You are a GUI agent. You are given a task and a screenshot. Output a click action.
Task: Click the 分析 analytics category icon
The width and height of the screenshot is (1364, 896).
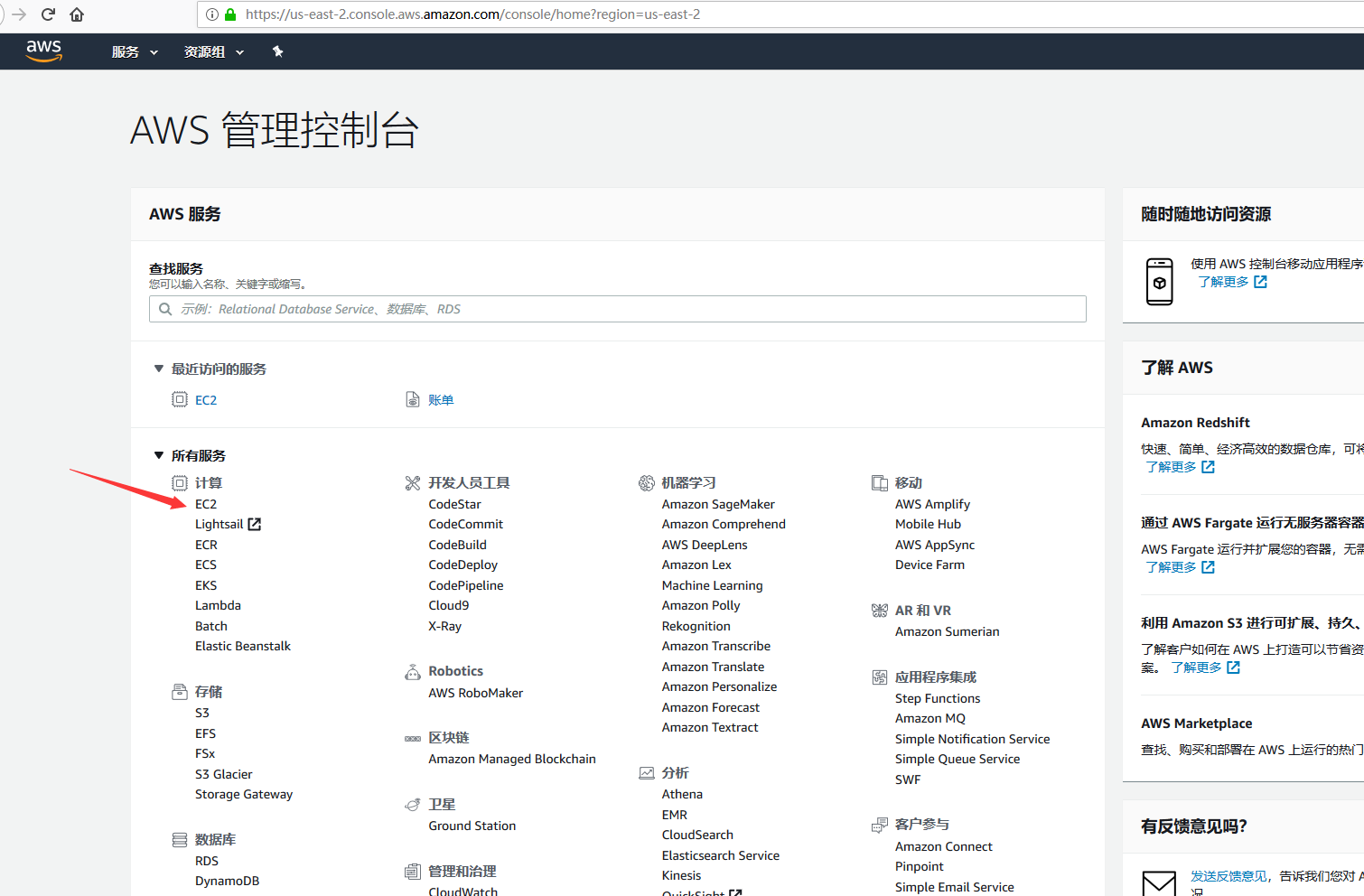[x=646, y=773]
